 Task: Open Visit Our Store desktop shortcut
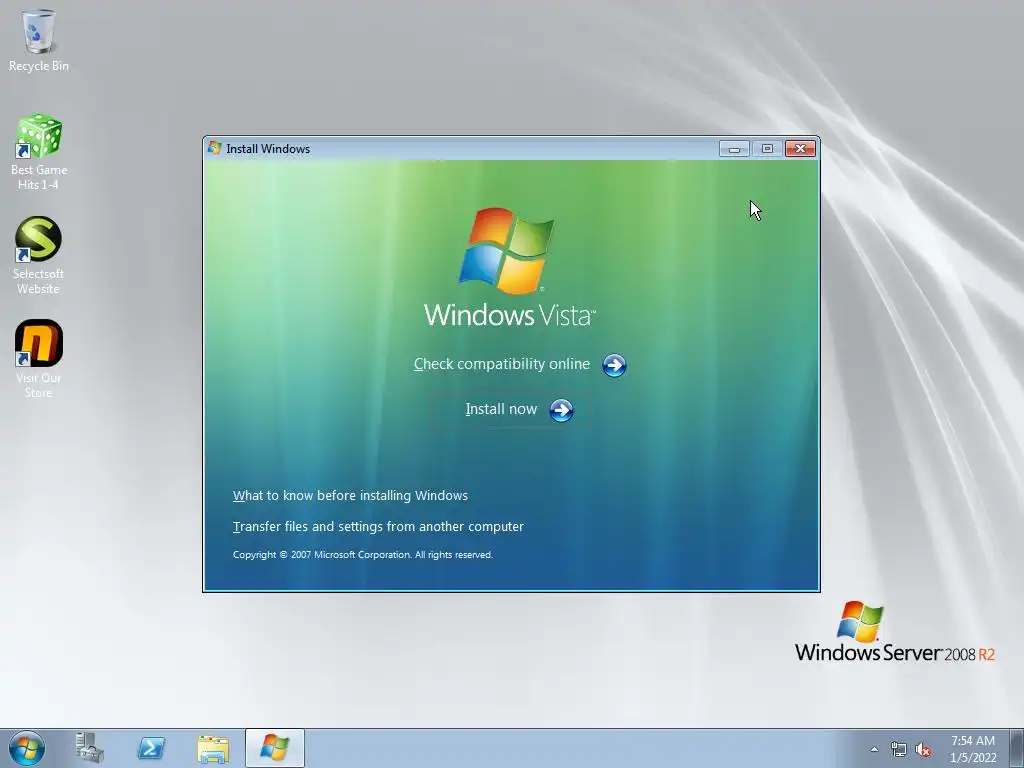[x=39, y=359]
